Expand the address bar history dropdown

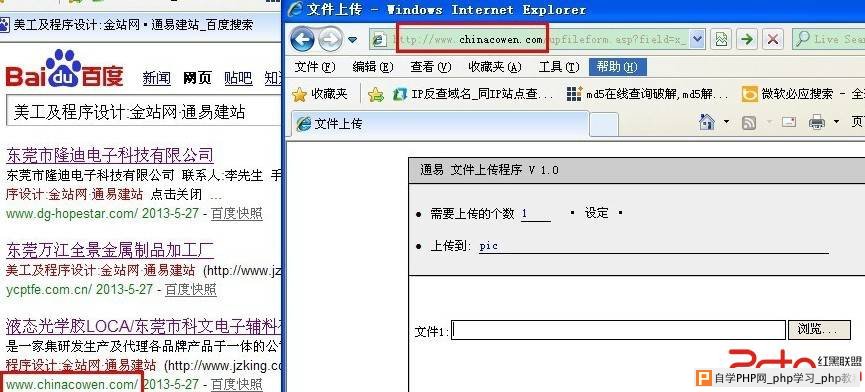click(697, 40)
